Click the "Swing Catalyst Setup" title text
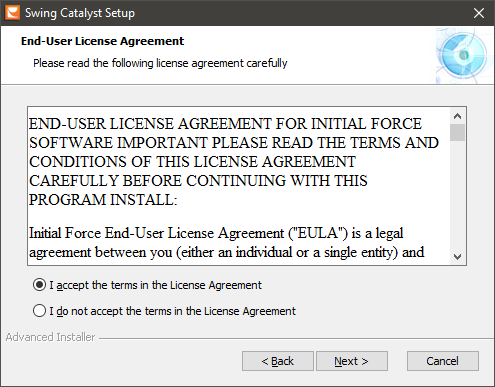 pos(80,13)
